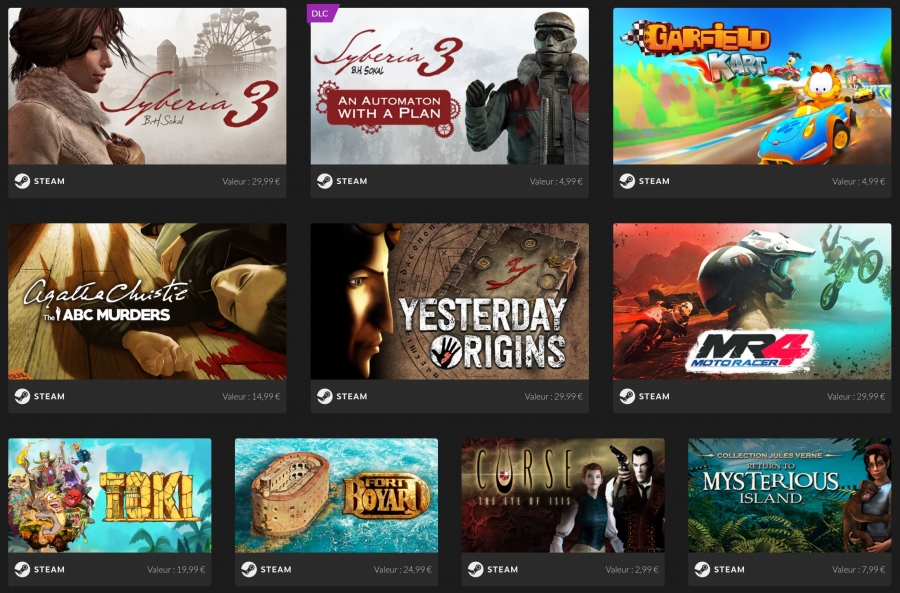Select the Steam icon under Yesterday Origins
The width and height of the screenshot is (900, 593).
[325, 397]
